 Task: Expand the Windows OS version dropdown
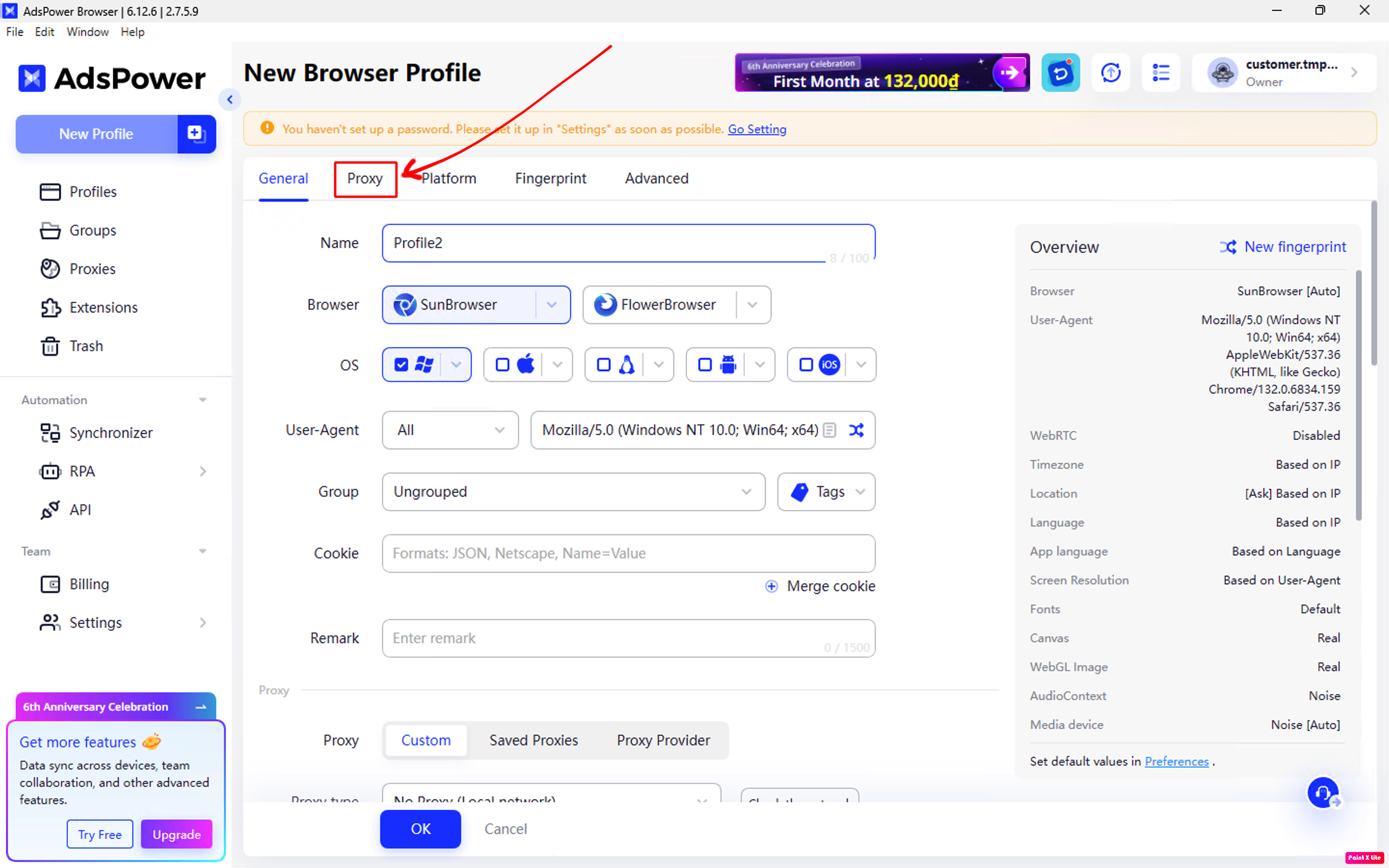(456, 365)
